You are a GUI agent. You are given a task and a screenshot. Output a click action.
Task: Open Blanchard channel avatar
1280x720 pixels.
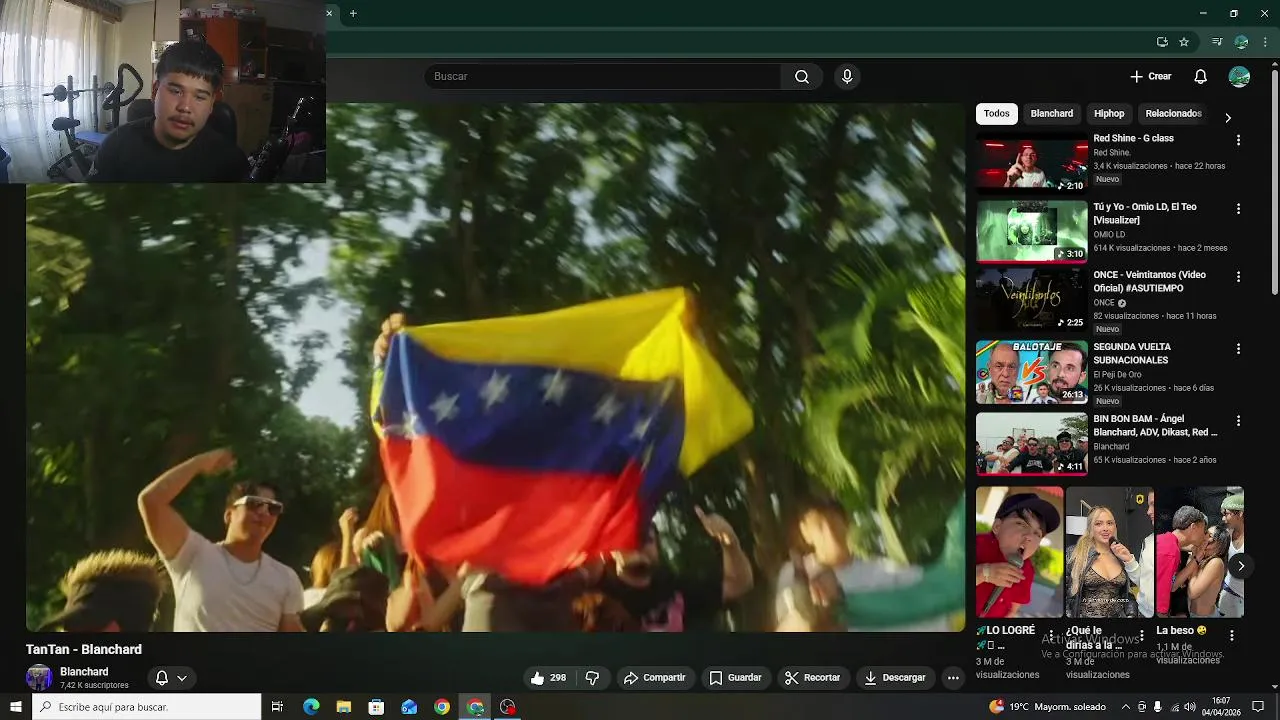[39, 677]
